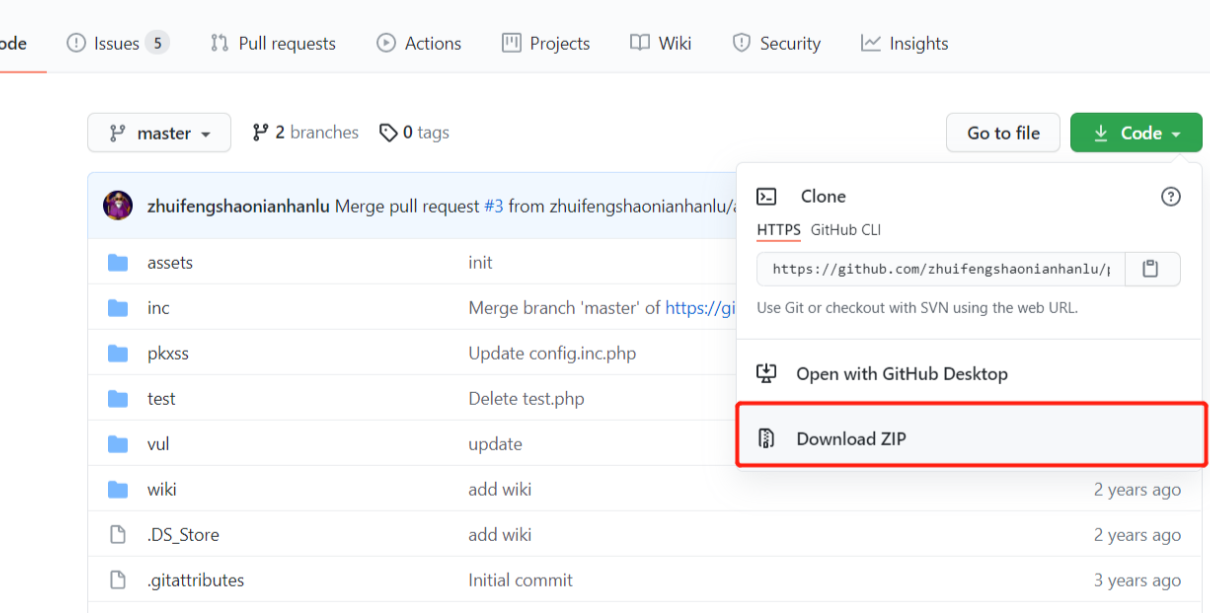1210x613 pixels.
Task: Open the .gitattributes file
Action: pos(195,580)
